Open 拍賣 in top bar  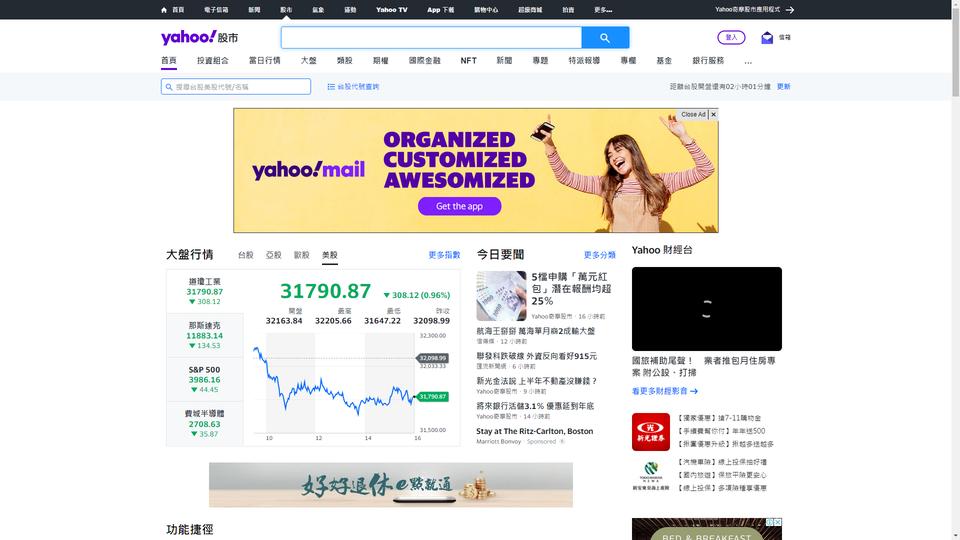tap(568, 10)
